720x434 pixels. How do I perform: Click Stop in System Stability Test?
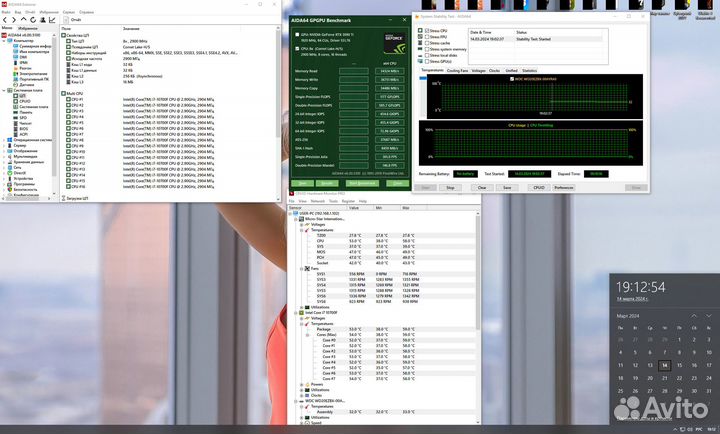click(450, 187)
